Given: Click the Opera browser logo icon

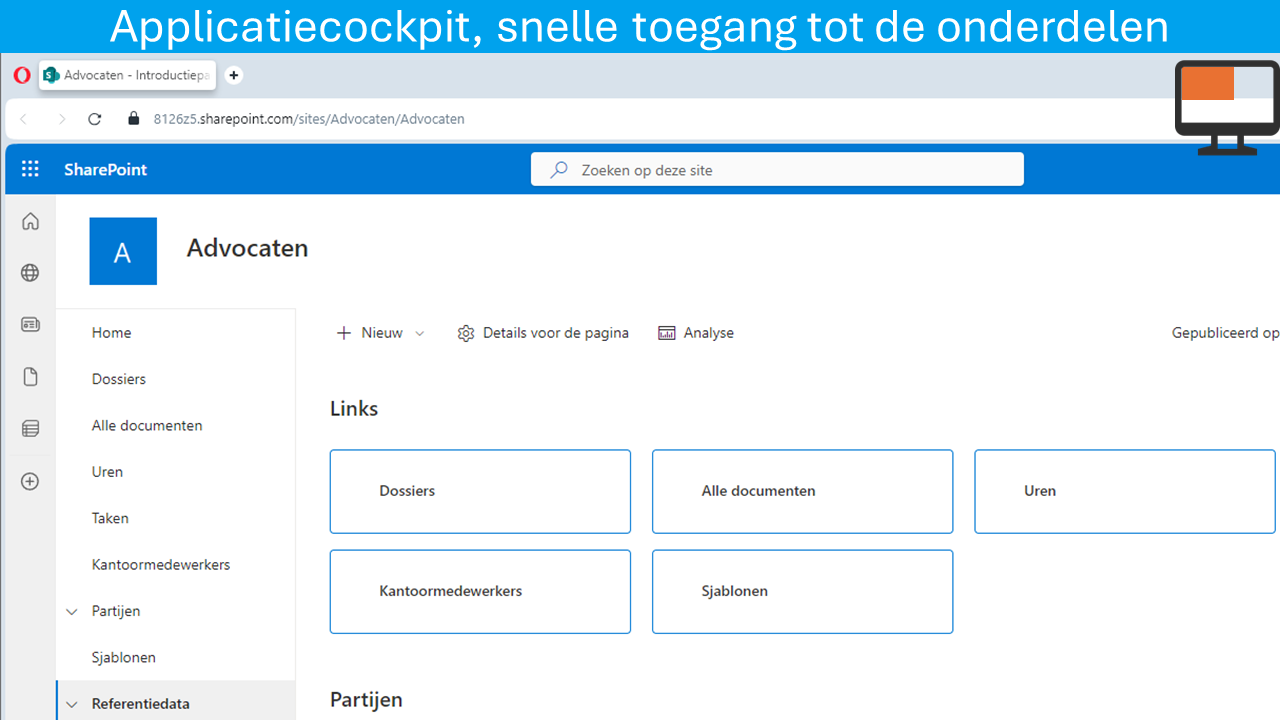Looking at the screenshot, I should [22, 75].
